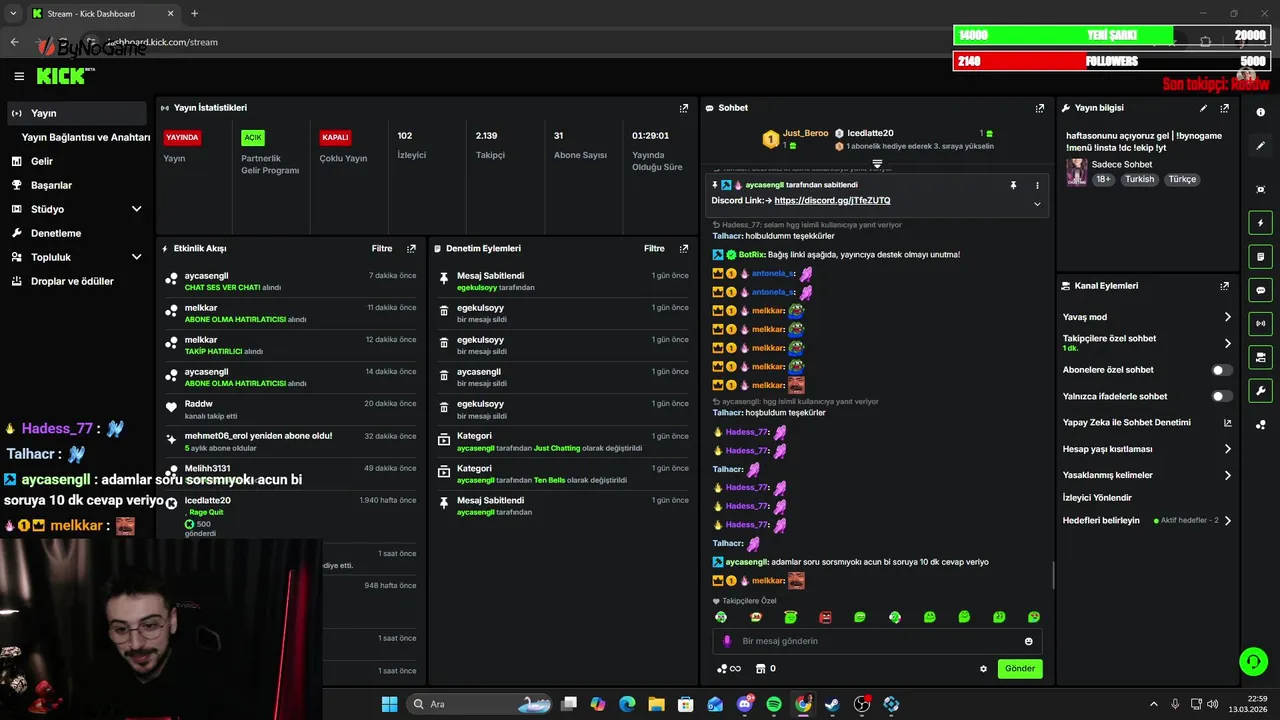The width and height of the screenshot is (1280, 720).
Task: Edit stream info with the pencil in Yayın bilgisi
Action: point(1203,108)
